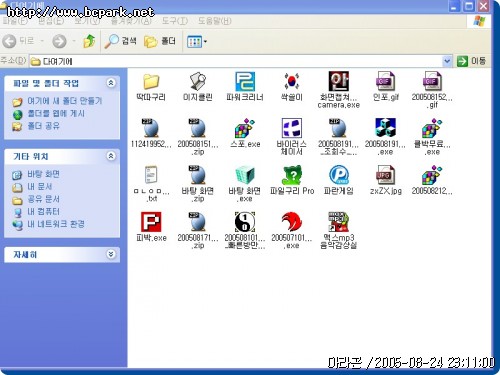
Task: Select the 화면캡쳐 camera.exe icon
Action: pos(339,81)
